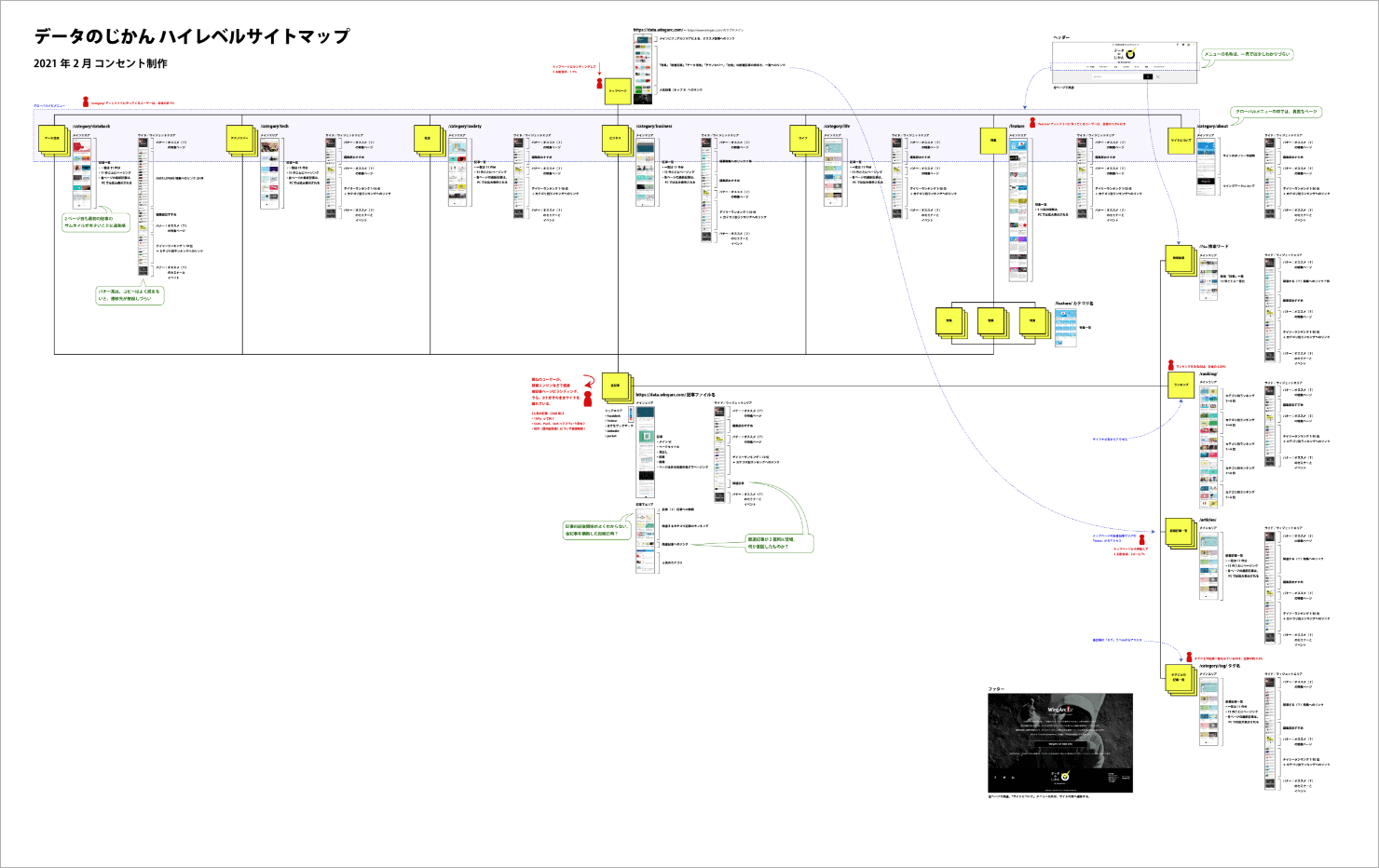Click the /category/life path label
The width and height of the screenshot is (1379, 868).
tap(837, 126)
